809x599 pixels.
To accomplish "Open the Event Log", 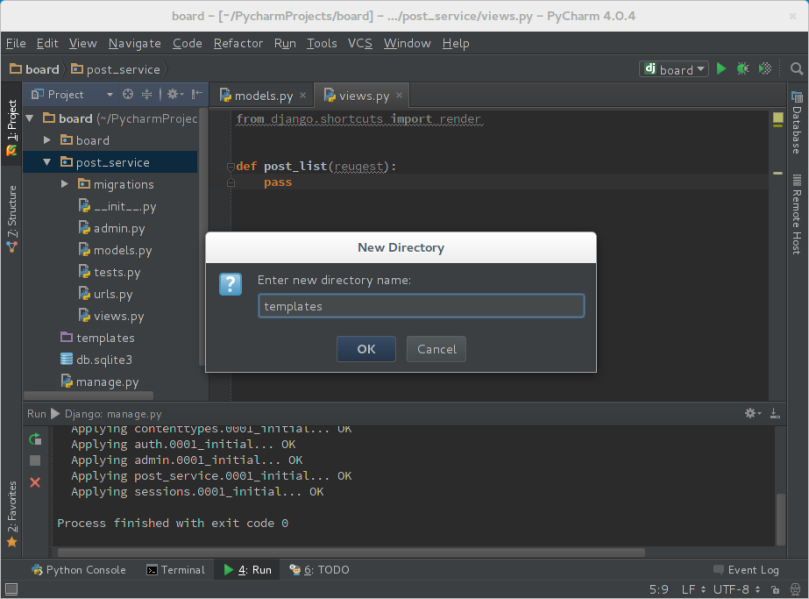I will (746, 570).
